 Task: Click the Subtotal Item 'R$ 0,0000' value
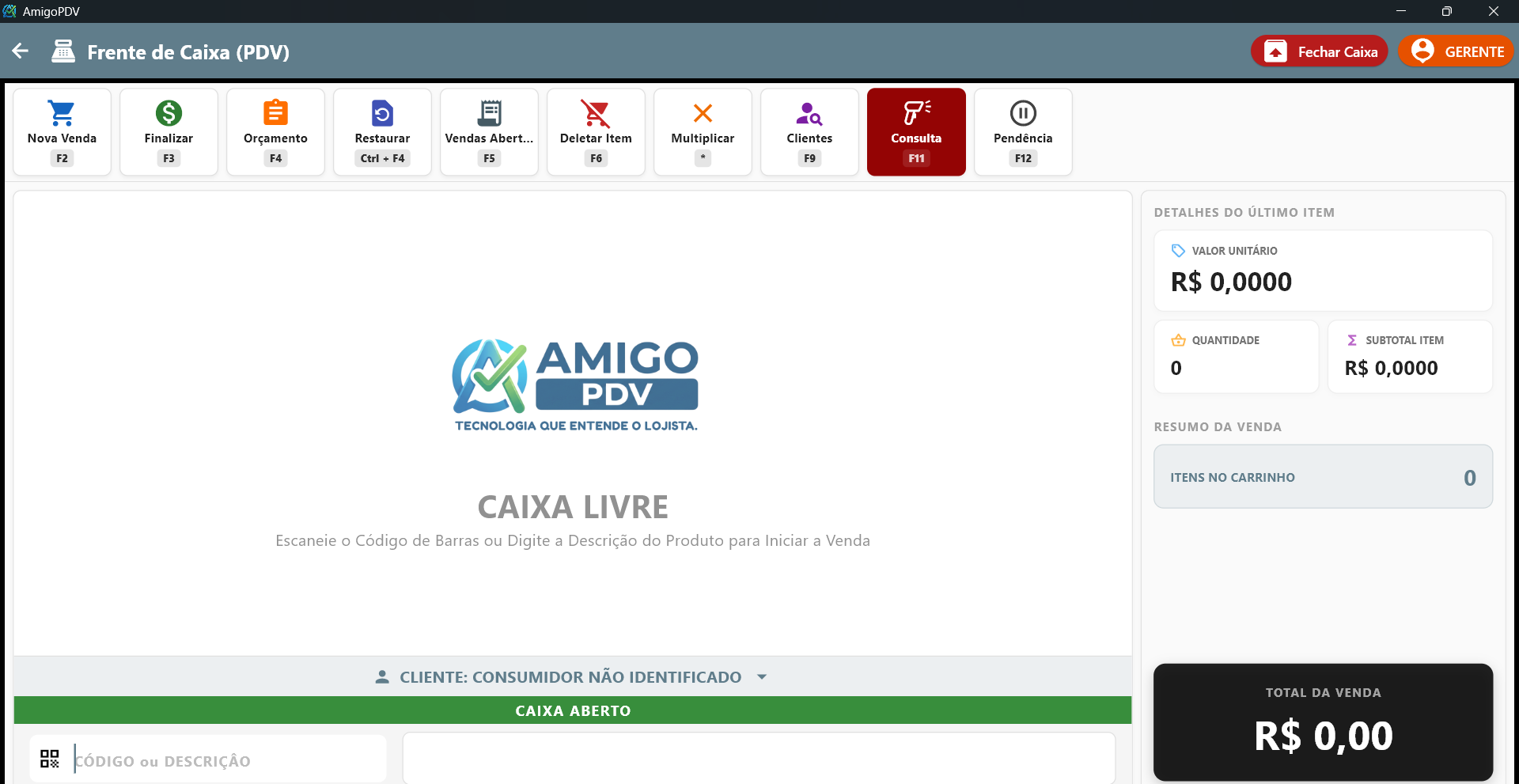tap(1391, 368)
